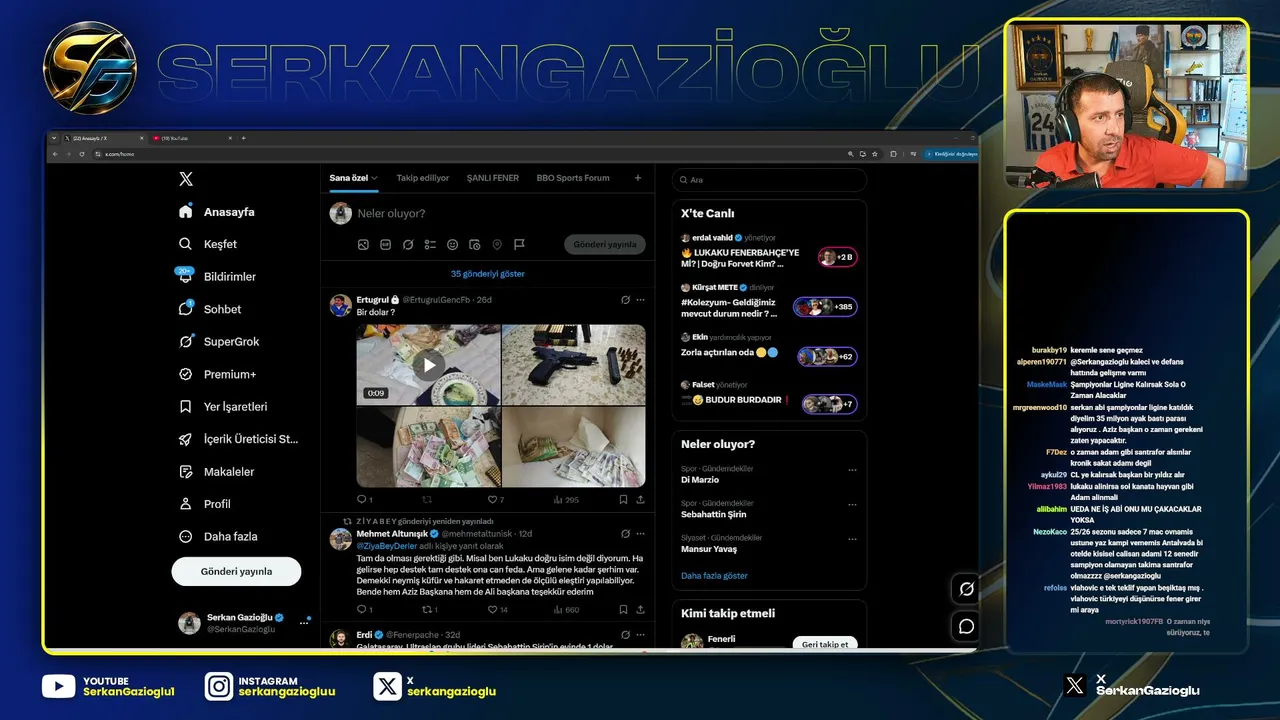Viewport: 1280px width, 720px height.
Task: Share Ertugrul's post
Action: click(x=641, y=499)
